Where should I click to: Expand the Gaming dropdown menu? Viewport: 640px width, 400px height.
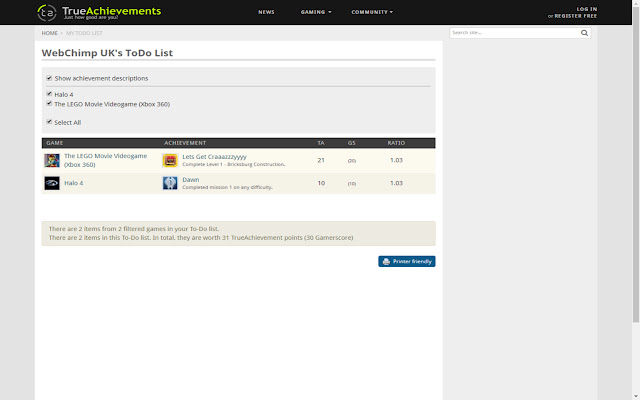pyautogui.click(x=316, y=12)
